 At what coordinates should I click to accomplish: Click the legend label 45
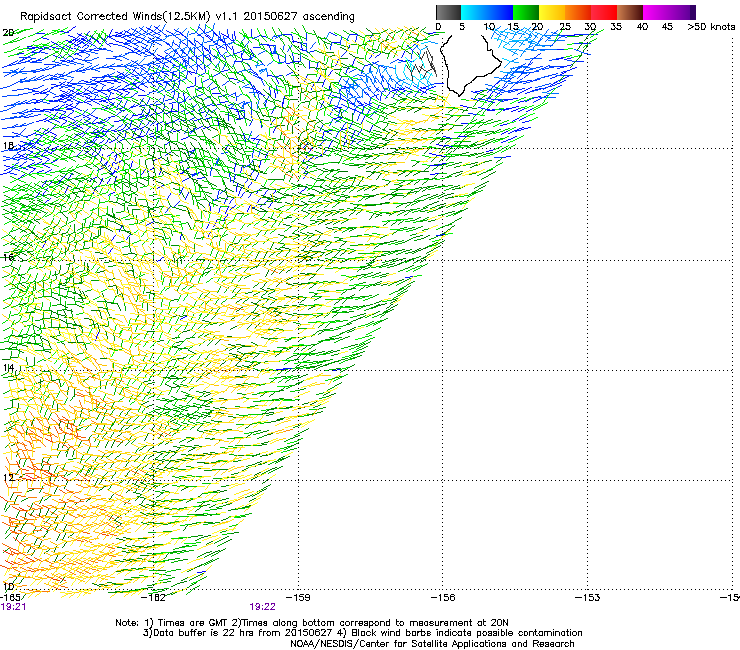tap(667, 27)
